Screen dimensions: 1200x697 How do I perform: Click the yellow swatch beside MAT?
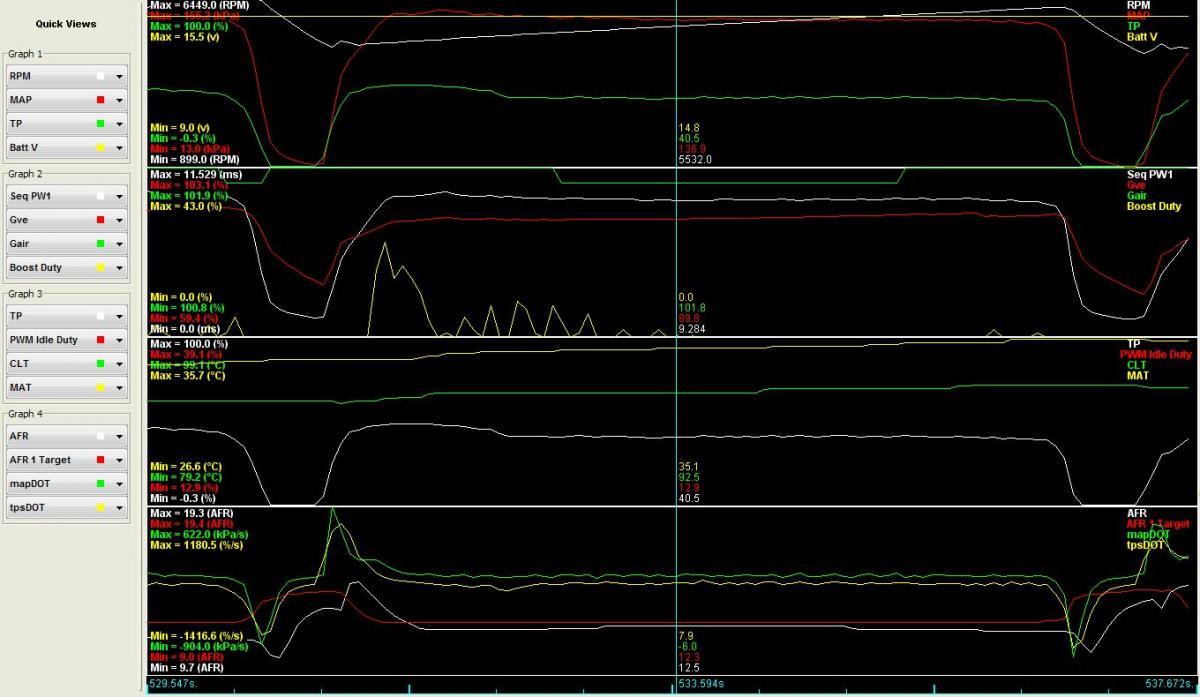(x=101, y=388)
